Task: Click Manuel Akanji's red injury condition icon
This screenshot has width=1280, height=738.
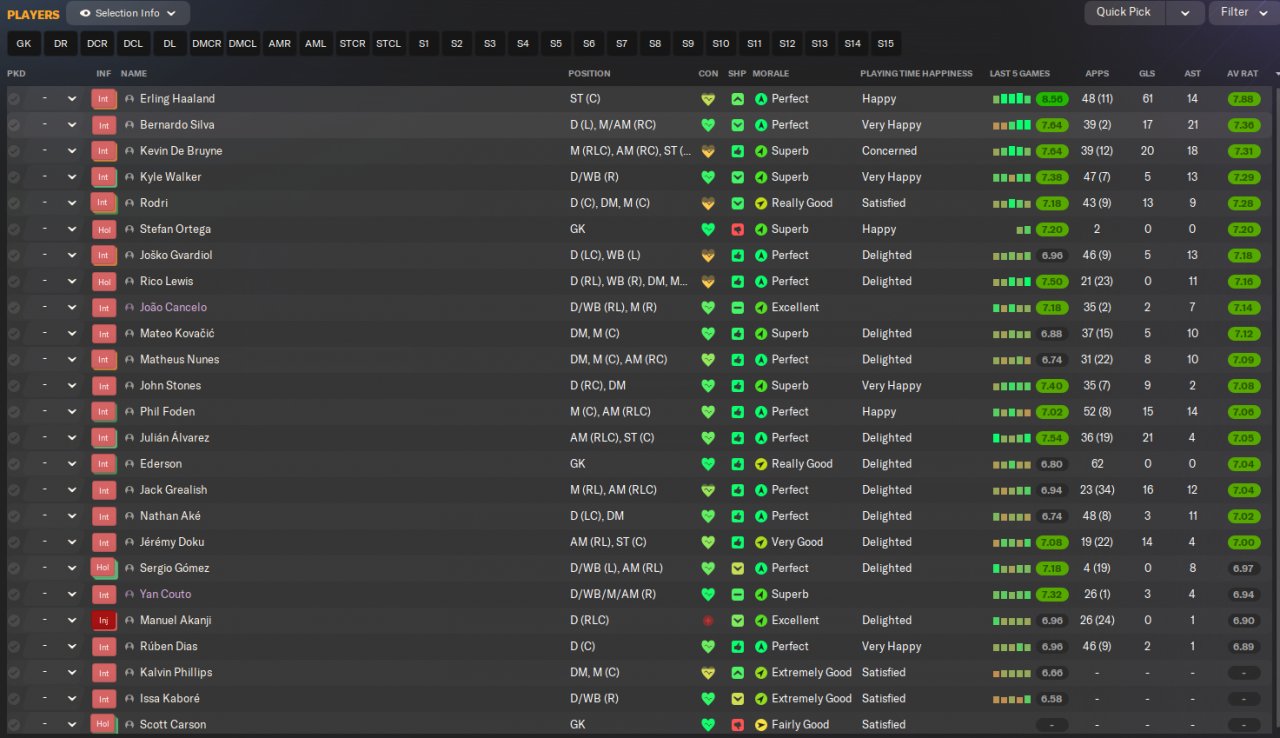Action: click(708, 621)
